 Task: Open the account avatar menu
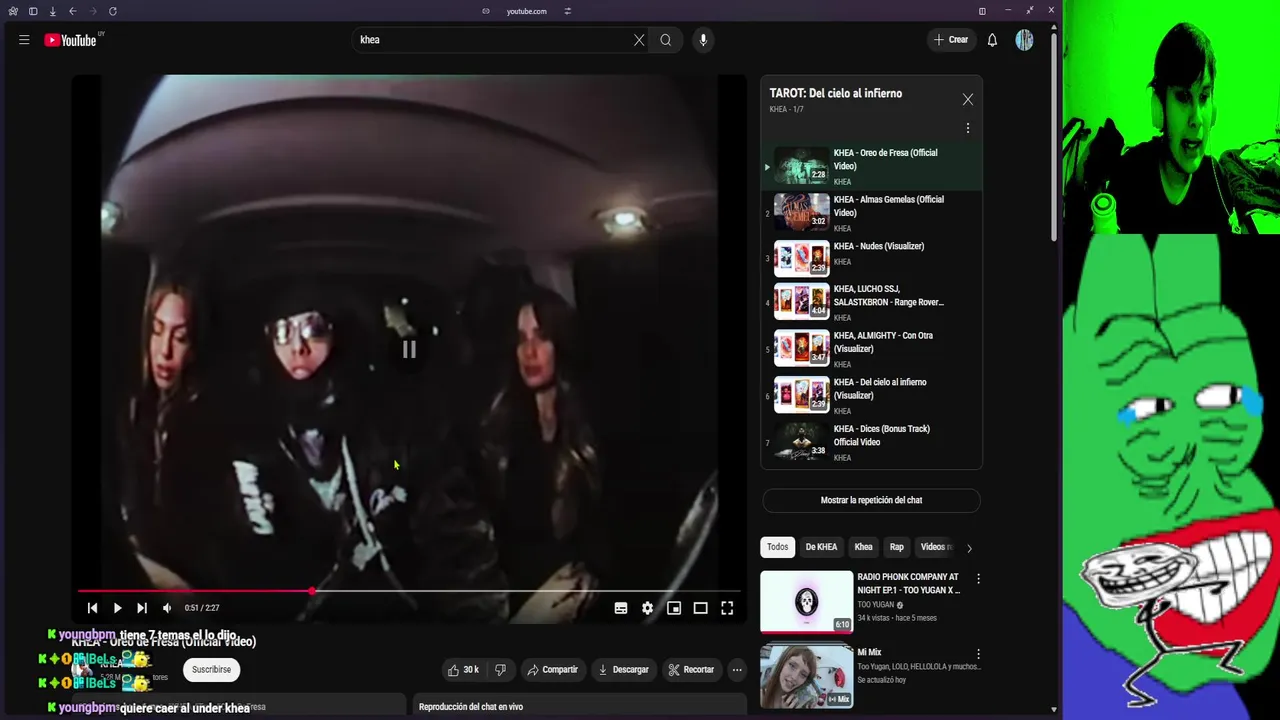coord(1024,40)
